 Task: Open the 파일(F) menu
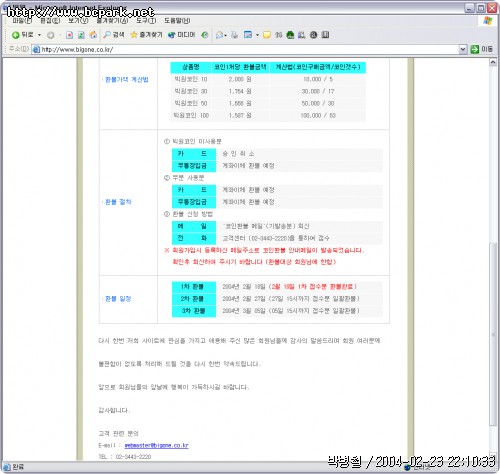(x=22, y=21)
